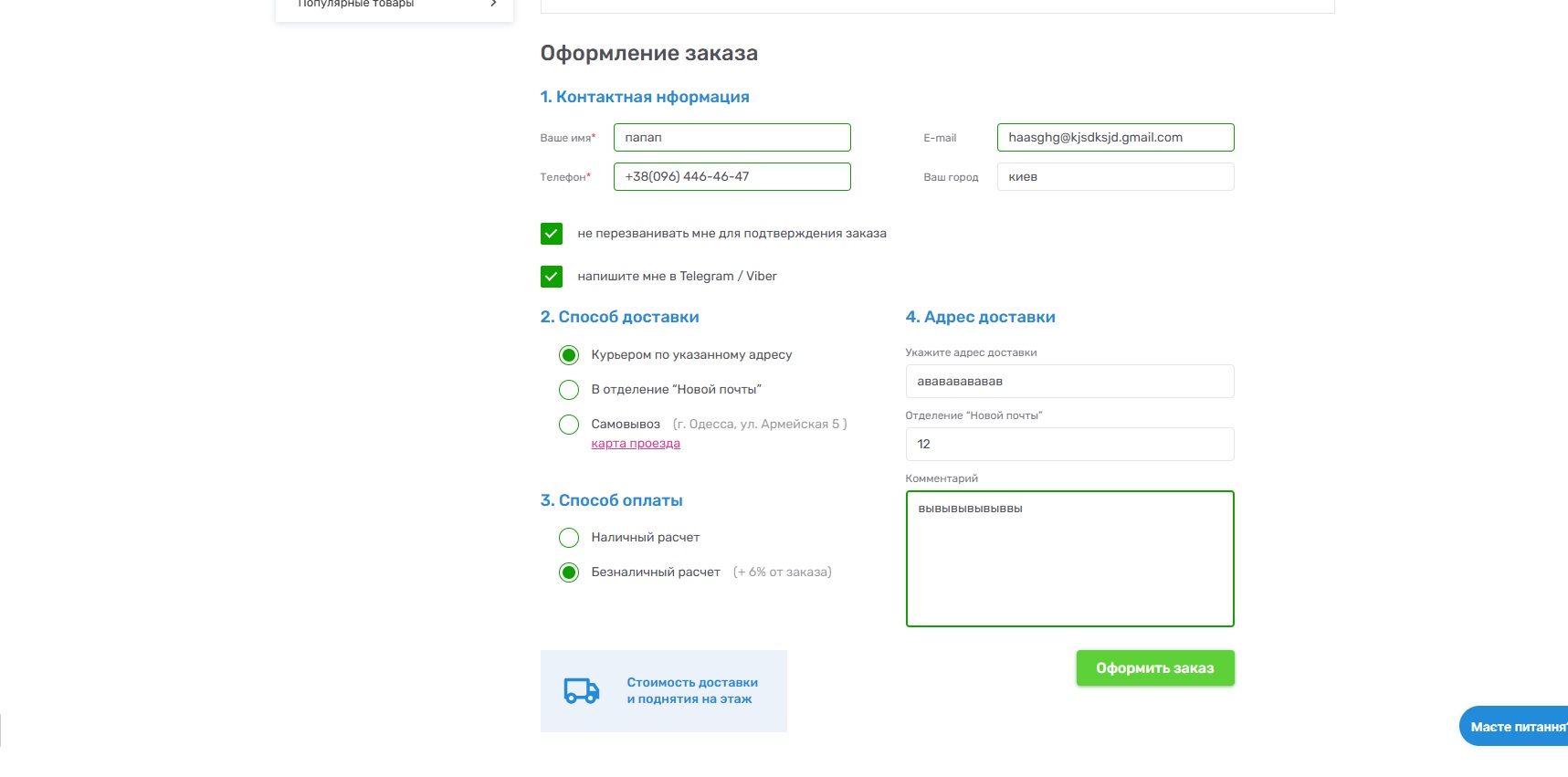This screenshot has height=777, width=1568.
Task: Select 'Самовывоз' pickup radio button
Action: 569,425
